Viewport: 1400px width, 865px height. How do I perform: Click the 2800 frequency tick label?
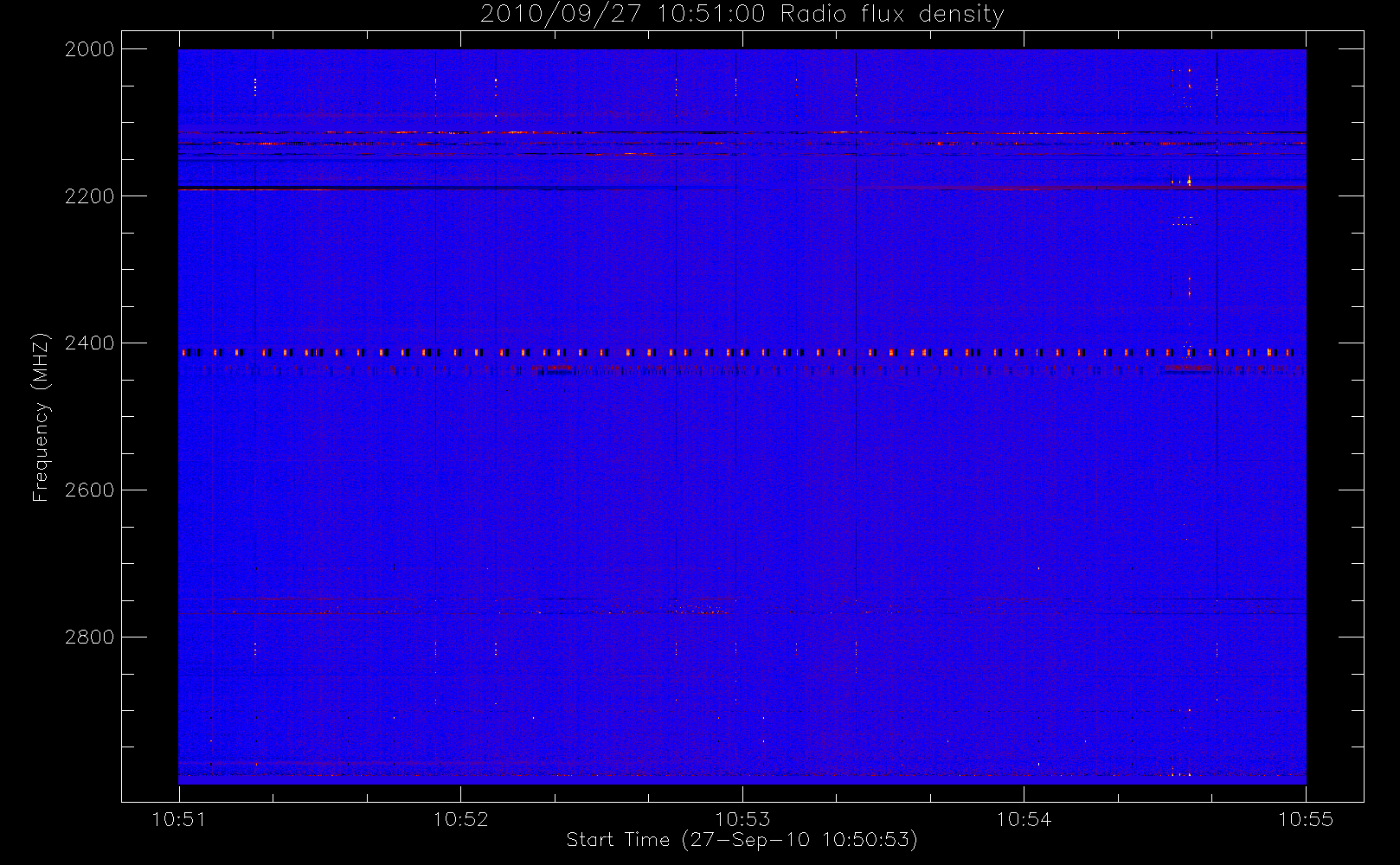89,638
